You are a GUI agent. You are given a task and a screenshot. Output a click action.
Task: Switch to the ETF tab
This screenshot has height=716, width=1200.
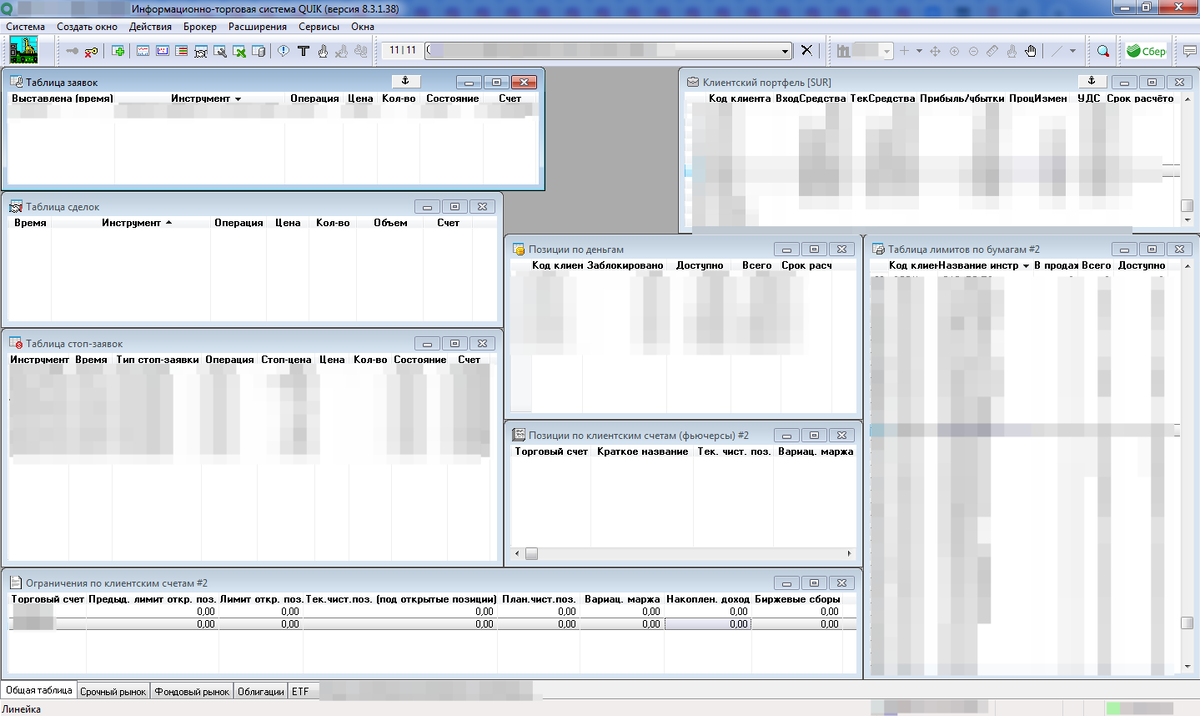tap(300, 691)
